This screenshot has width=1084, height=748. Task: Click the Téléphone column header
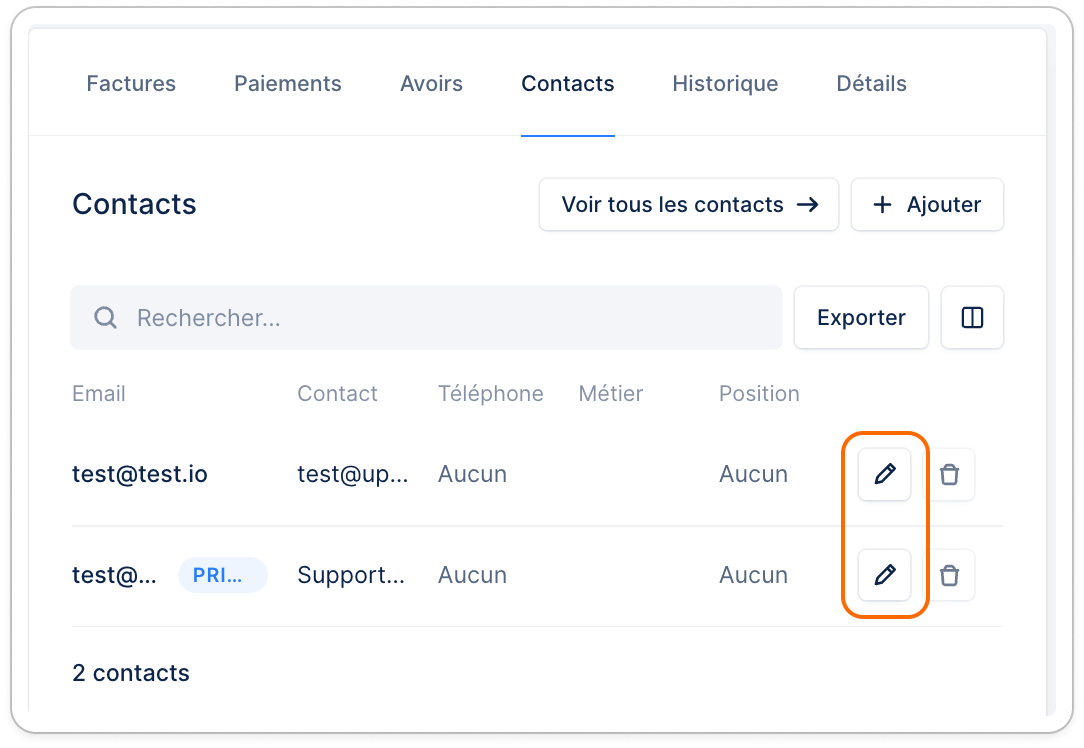(490, 394)
